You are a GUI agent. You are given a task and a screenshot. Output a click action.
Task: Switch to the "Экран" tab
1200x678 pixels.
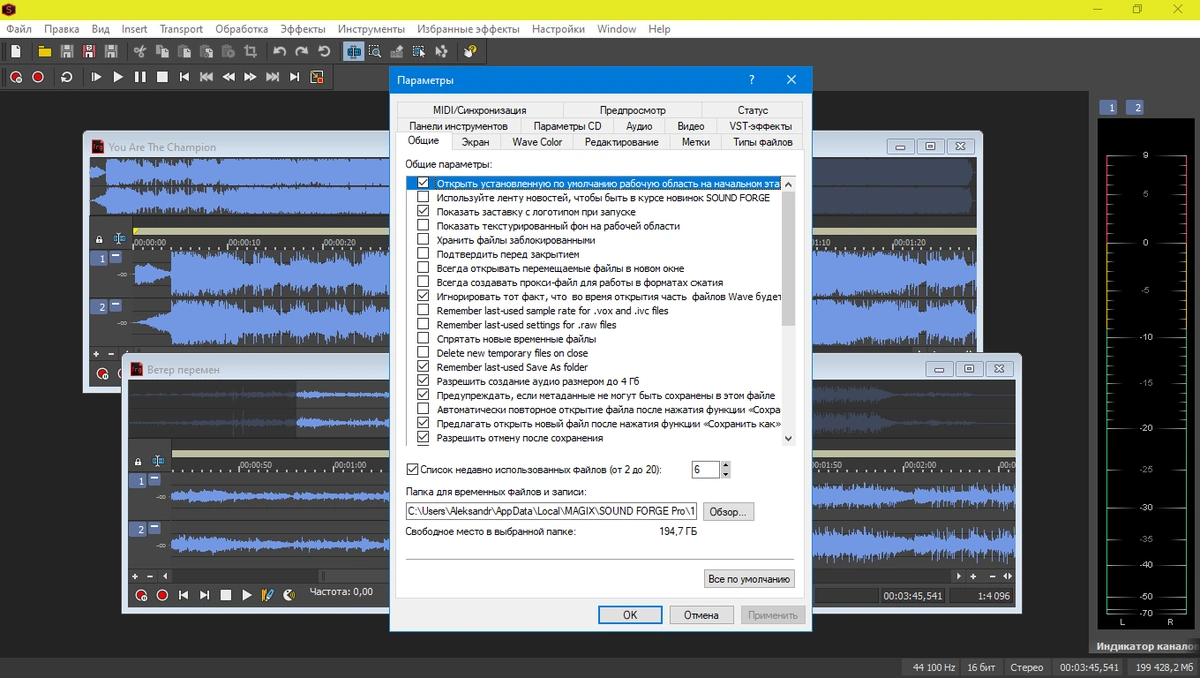pyautogui.click(x=476, y=142)
